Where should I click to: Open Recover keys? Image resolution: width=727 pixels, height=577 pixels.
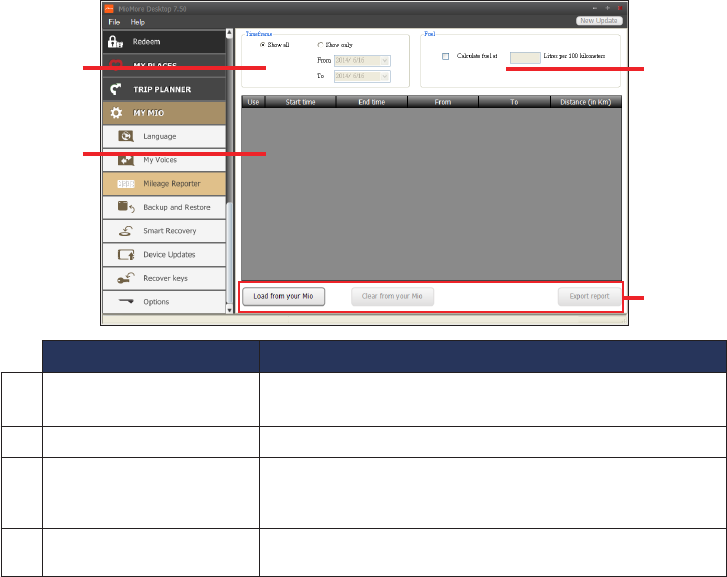tap(164, 278)
